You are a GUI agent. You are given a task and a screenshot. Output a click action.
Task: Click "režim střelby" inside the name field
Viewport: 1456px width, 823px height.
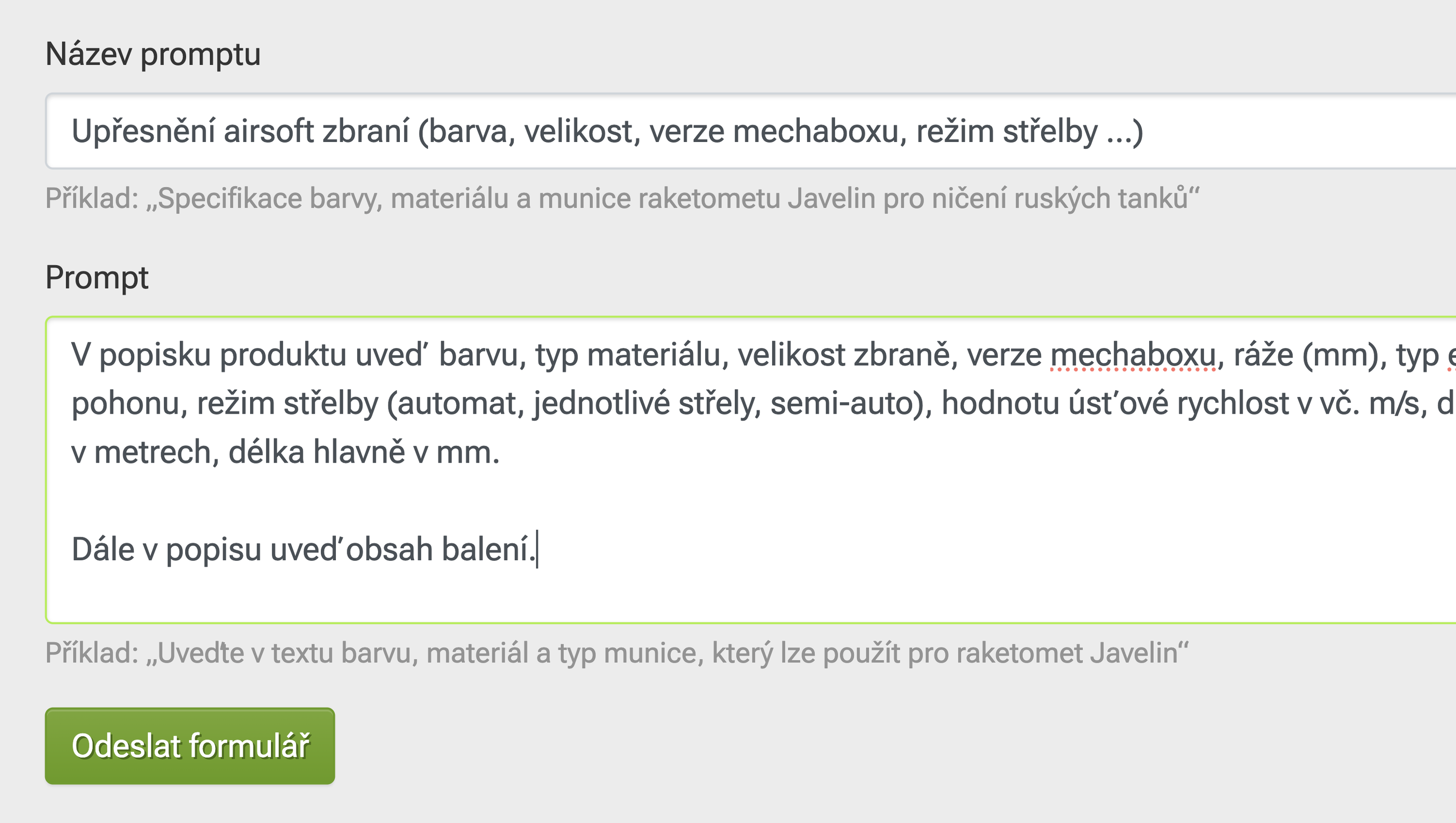1007,131
